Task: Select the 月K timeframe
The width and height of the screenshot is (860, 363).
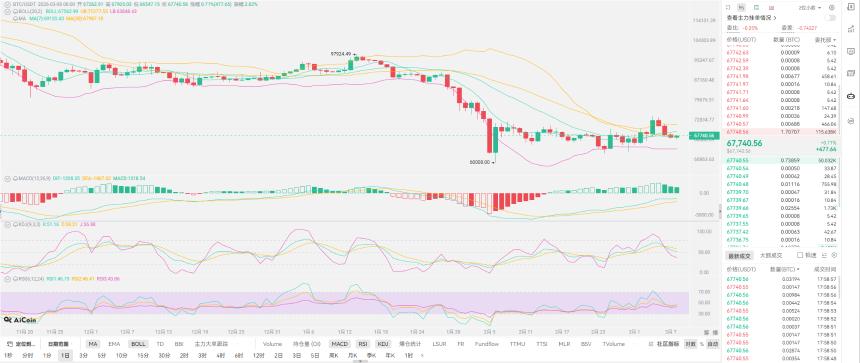Action: click(x=352, y=355)
